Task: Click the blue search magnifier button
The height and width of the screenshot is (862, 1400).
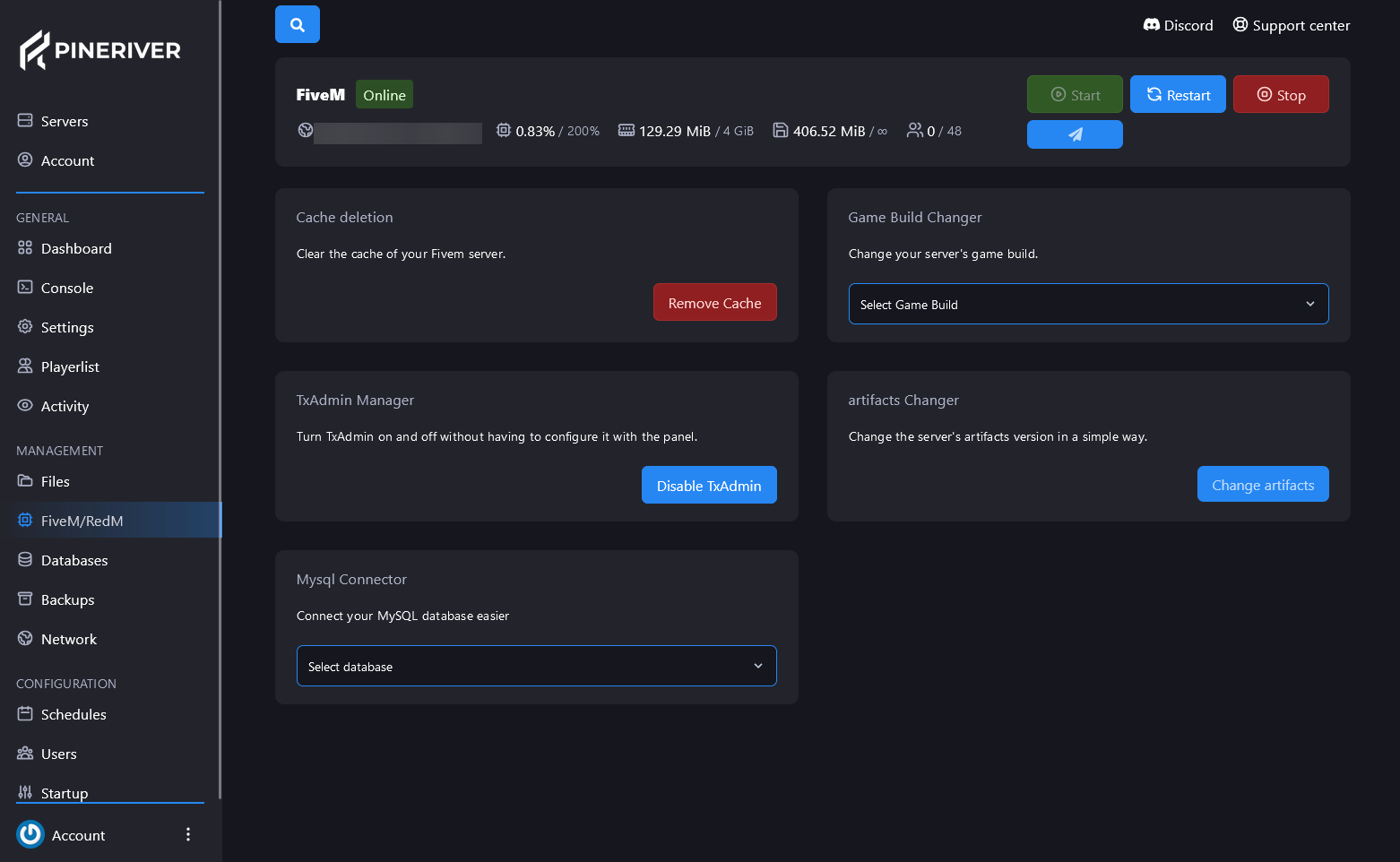Action: 298,24
